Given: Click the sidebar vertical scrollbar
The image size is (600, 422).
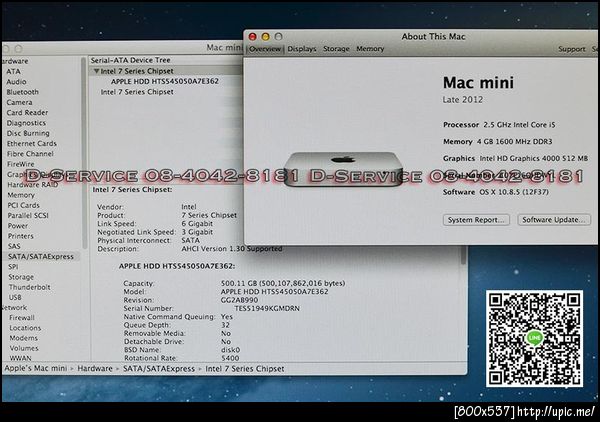Looking at the screenshot, I should [84, 153].
